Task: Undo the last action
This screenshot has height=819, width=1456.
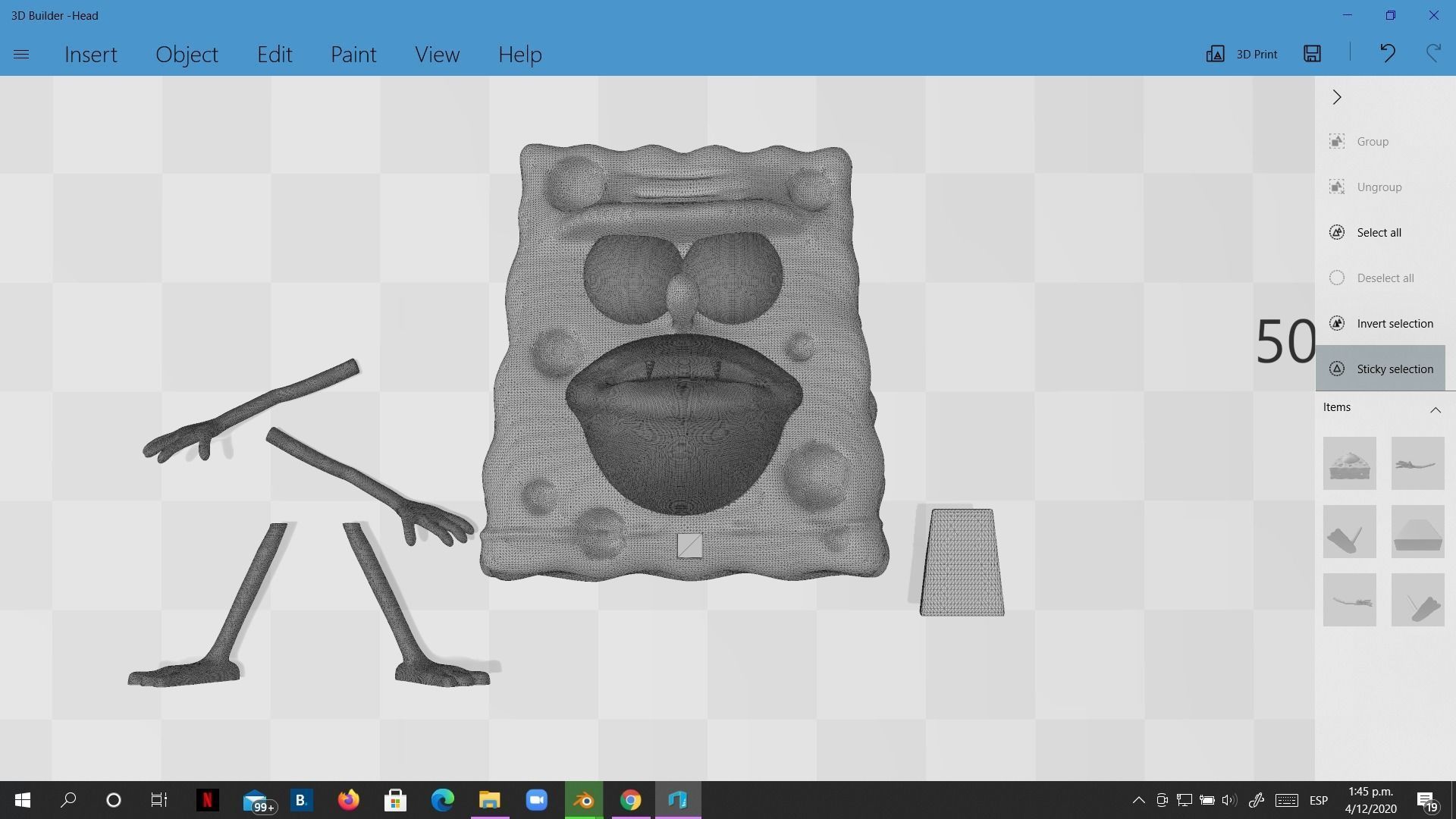Action: tap(1387, 53)
